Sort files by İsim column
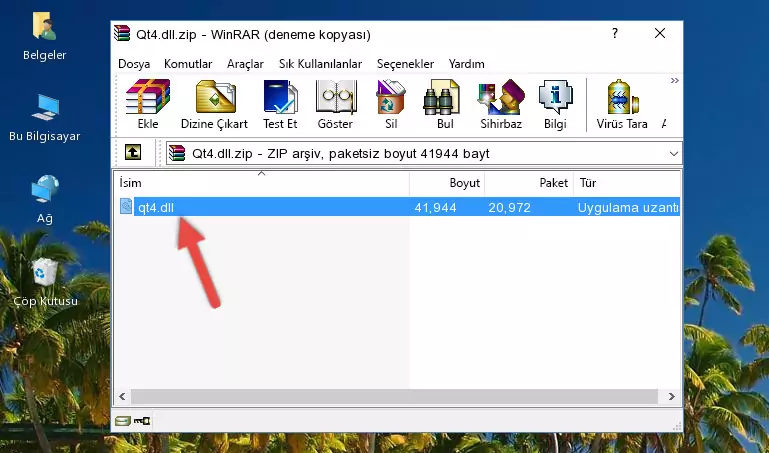 262,183
